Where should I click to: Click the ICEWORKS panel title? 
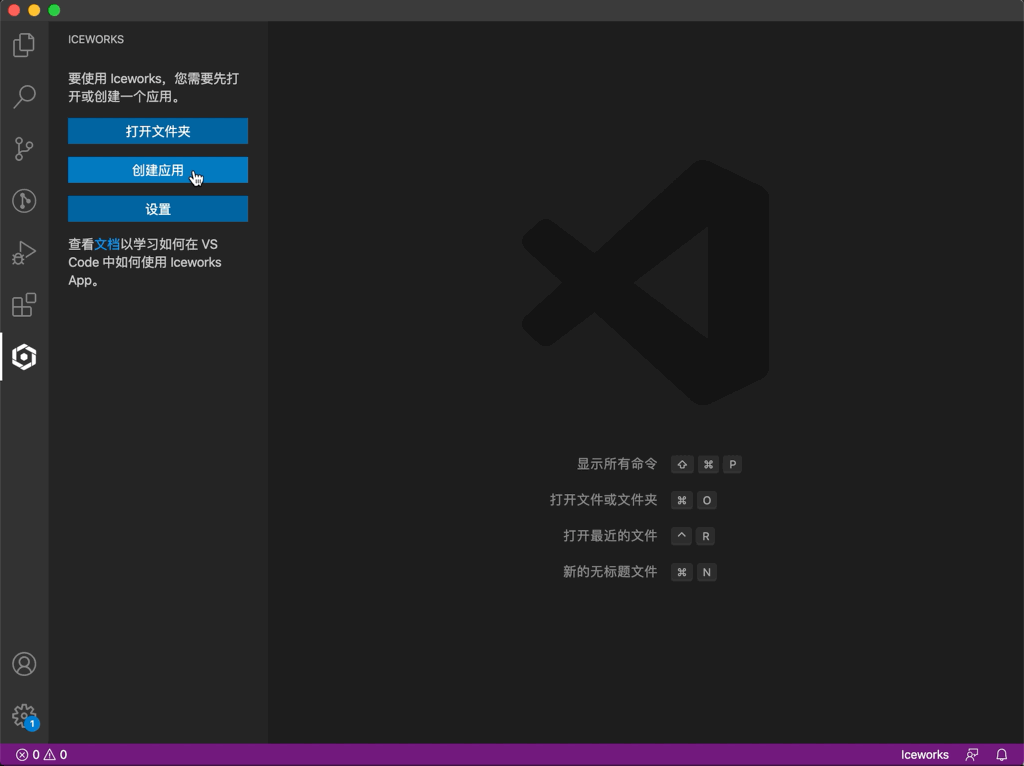click(96, 39)
